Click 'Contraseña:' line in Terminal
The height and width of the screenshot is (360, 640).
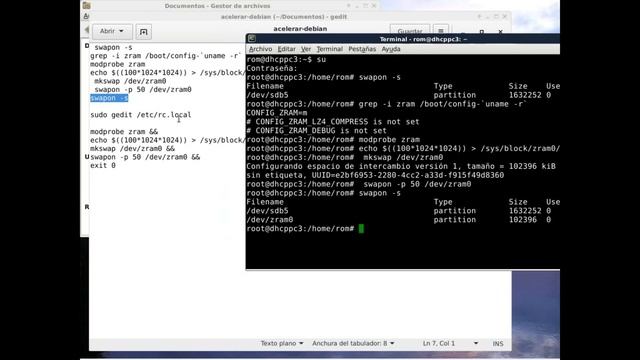pos(272,68)
